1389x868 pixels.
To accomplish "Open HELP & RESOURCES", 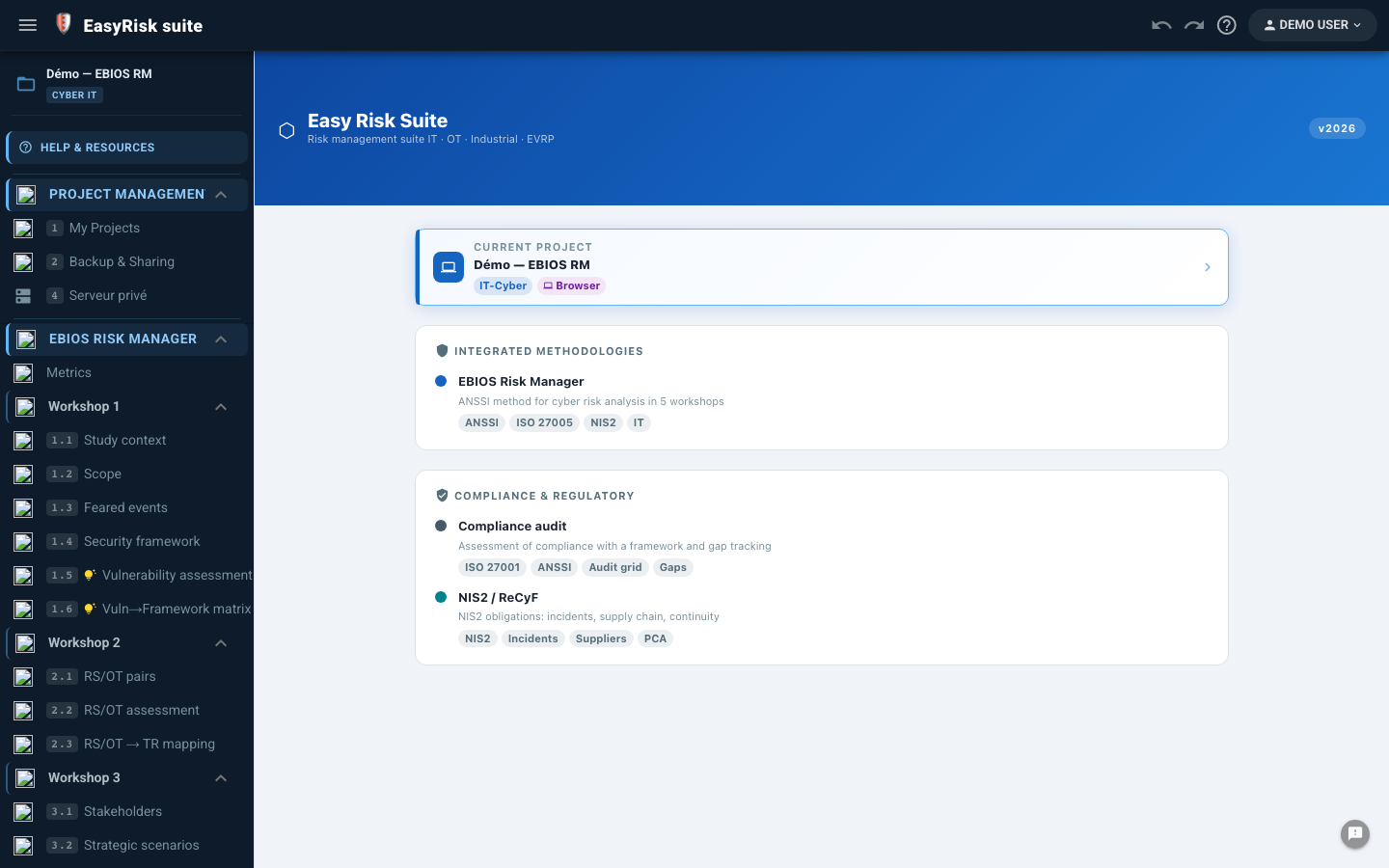I will (126, 148).
